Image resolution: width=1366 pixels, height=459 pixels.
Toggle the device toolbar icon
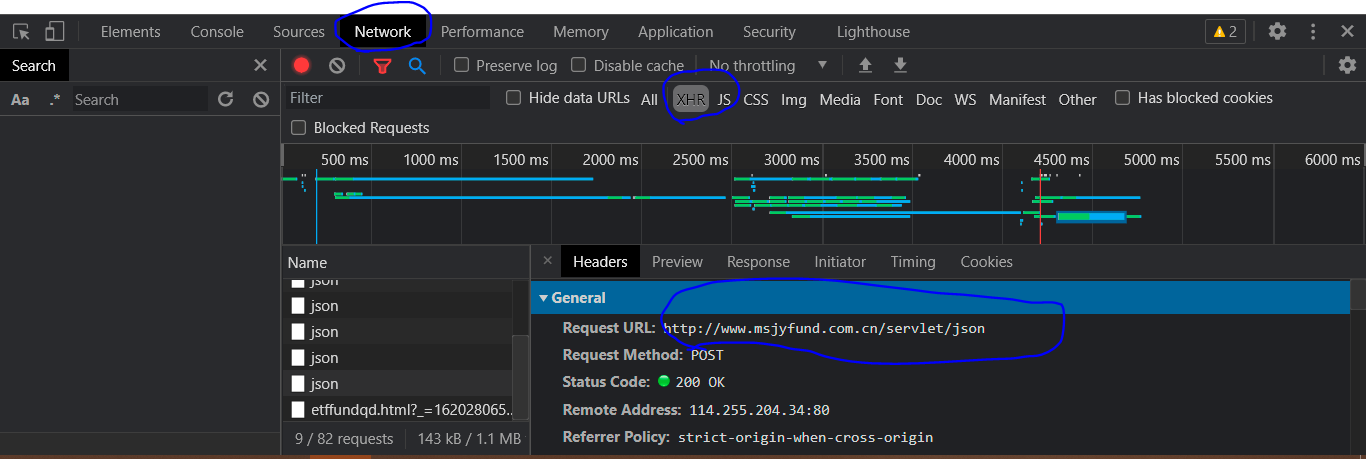click(55, 31)
